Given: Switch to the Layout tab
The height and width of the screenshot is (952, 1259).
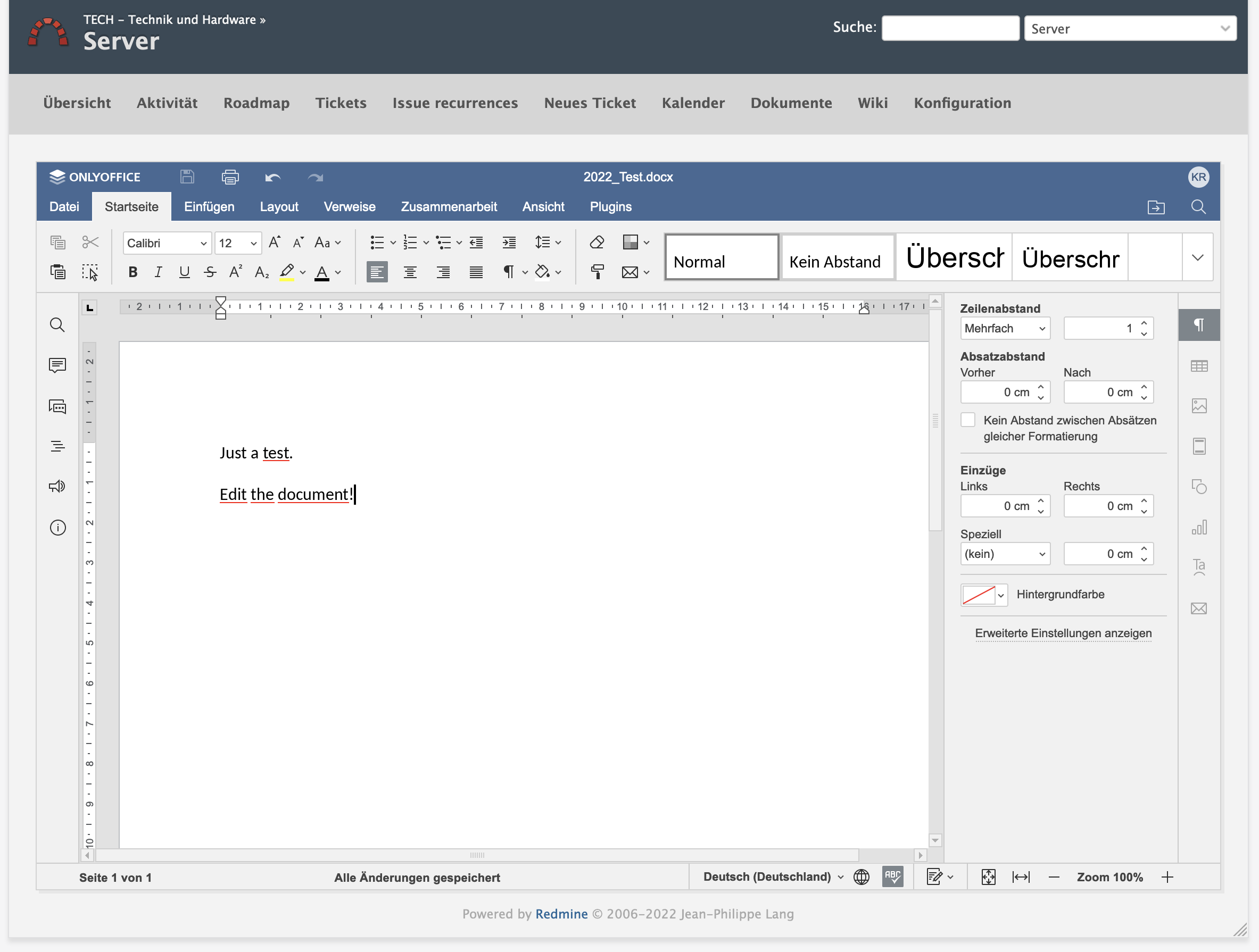Looking at the screenshot, I should [x=279, y=206].
